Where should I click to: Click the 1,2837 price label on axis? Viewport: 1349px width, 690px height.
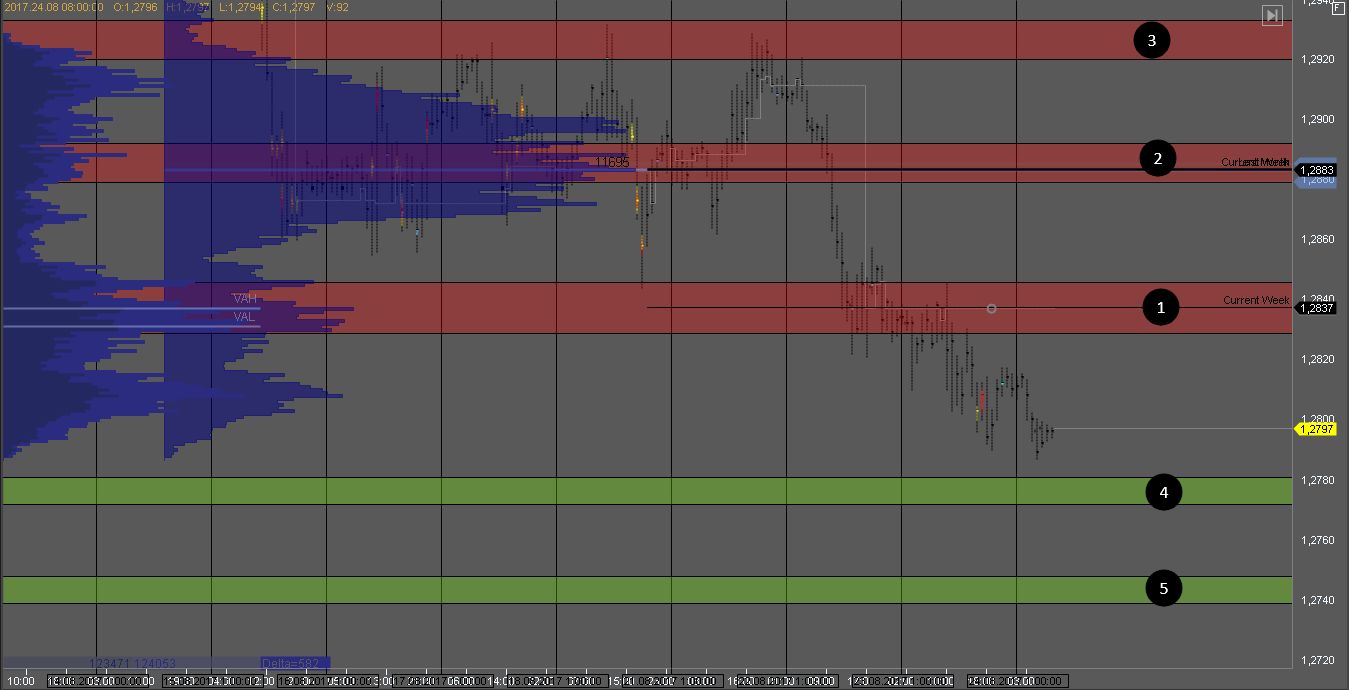pos(1316,308)
